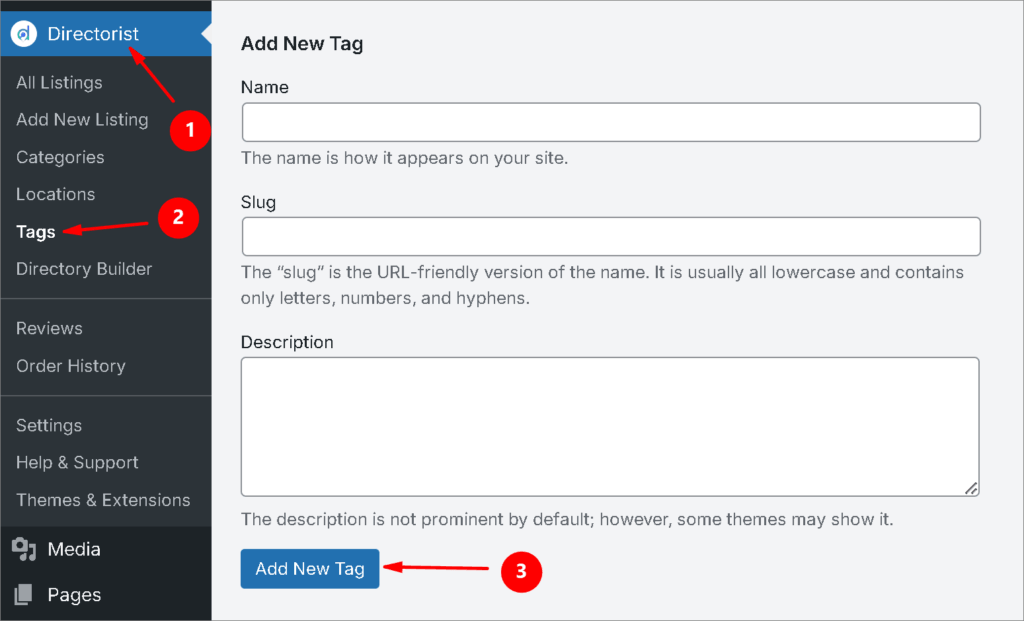Open the Directorist main menu
The height and width of the screenshot is (621, 1024).
click(x=93, y=34)
